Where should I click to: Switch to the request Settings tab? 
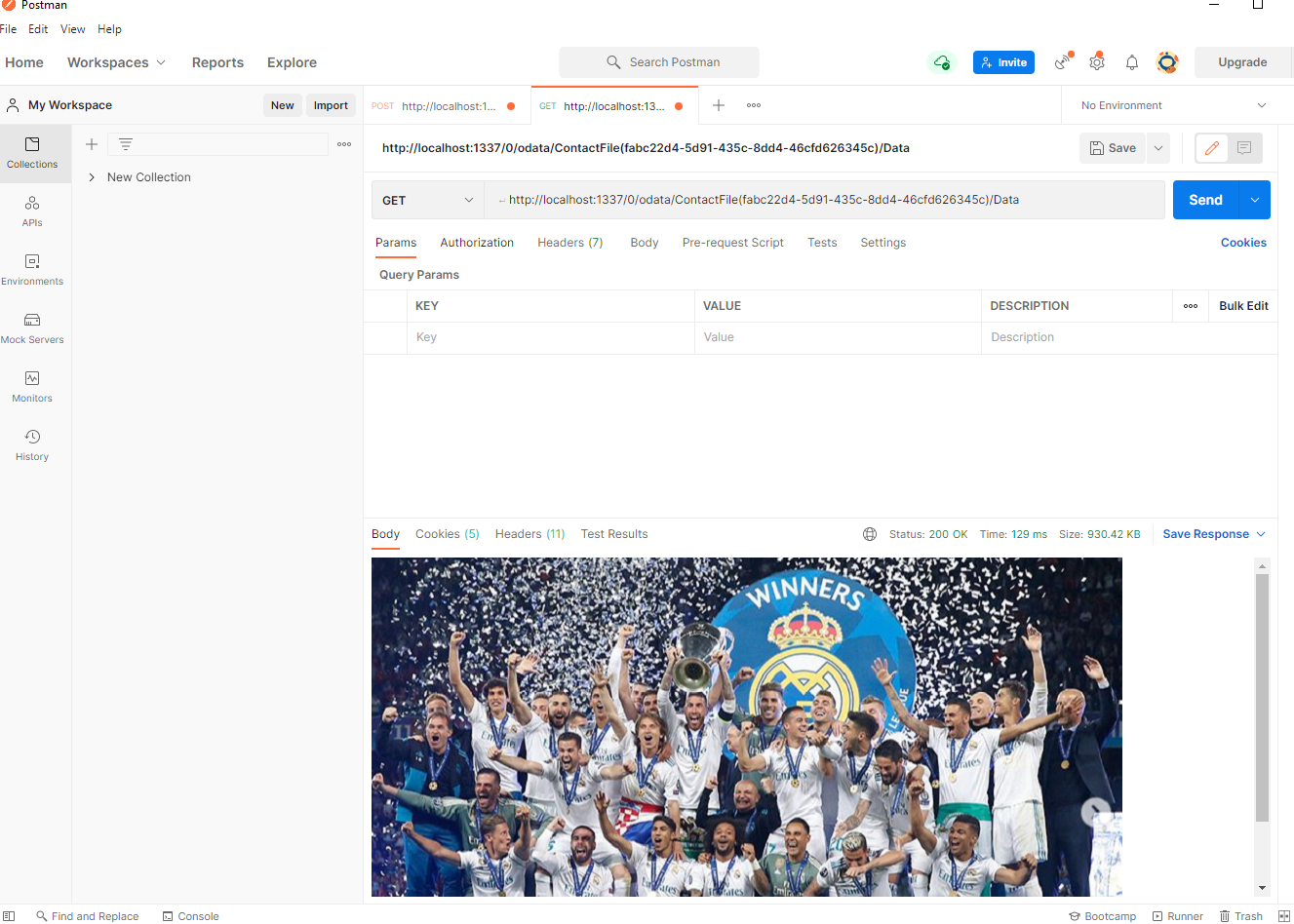coord(883,243)
